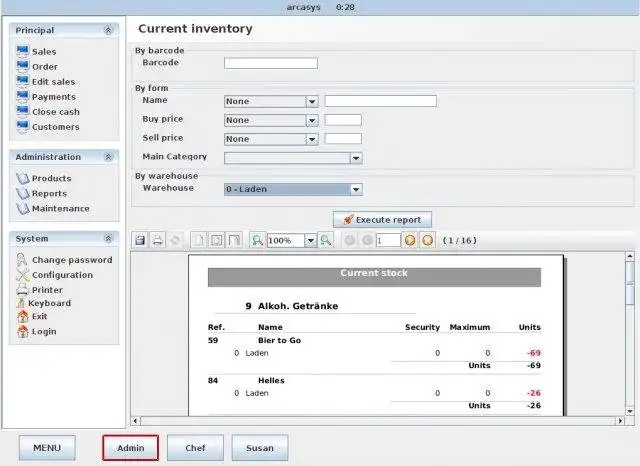This screenshot has height=466, width=640.
Task: Open the Order screen
Action: click(x=37, y=67)
